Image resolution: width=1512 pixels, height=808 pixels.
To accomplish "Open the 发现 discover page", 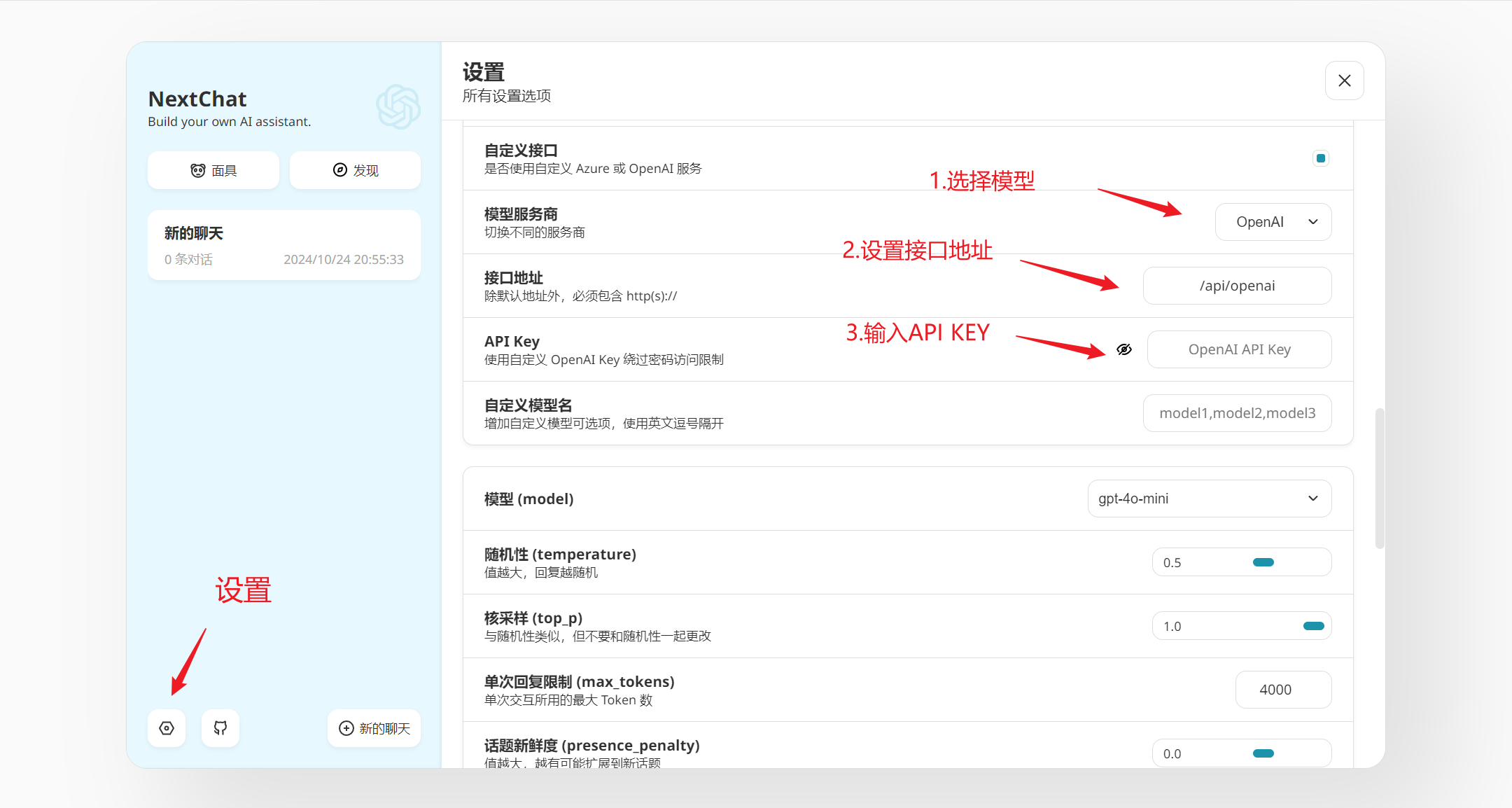I will tap(356, 170).
